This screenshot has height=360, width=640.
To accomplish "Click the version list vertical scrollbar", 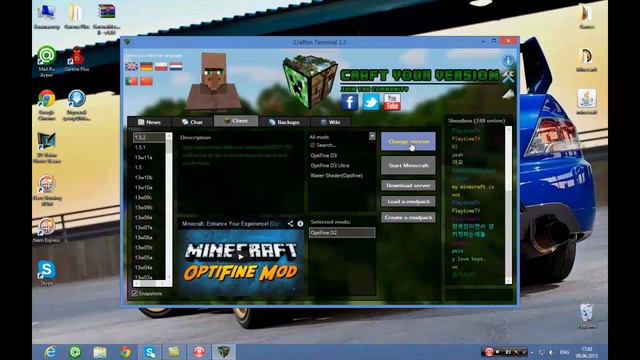I will tap(169, 207).
